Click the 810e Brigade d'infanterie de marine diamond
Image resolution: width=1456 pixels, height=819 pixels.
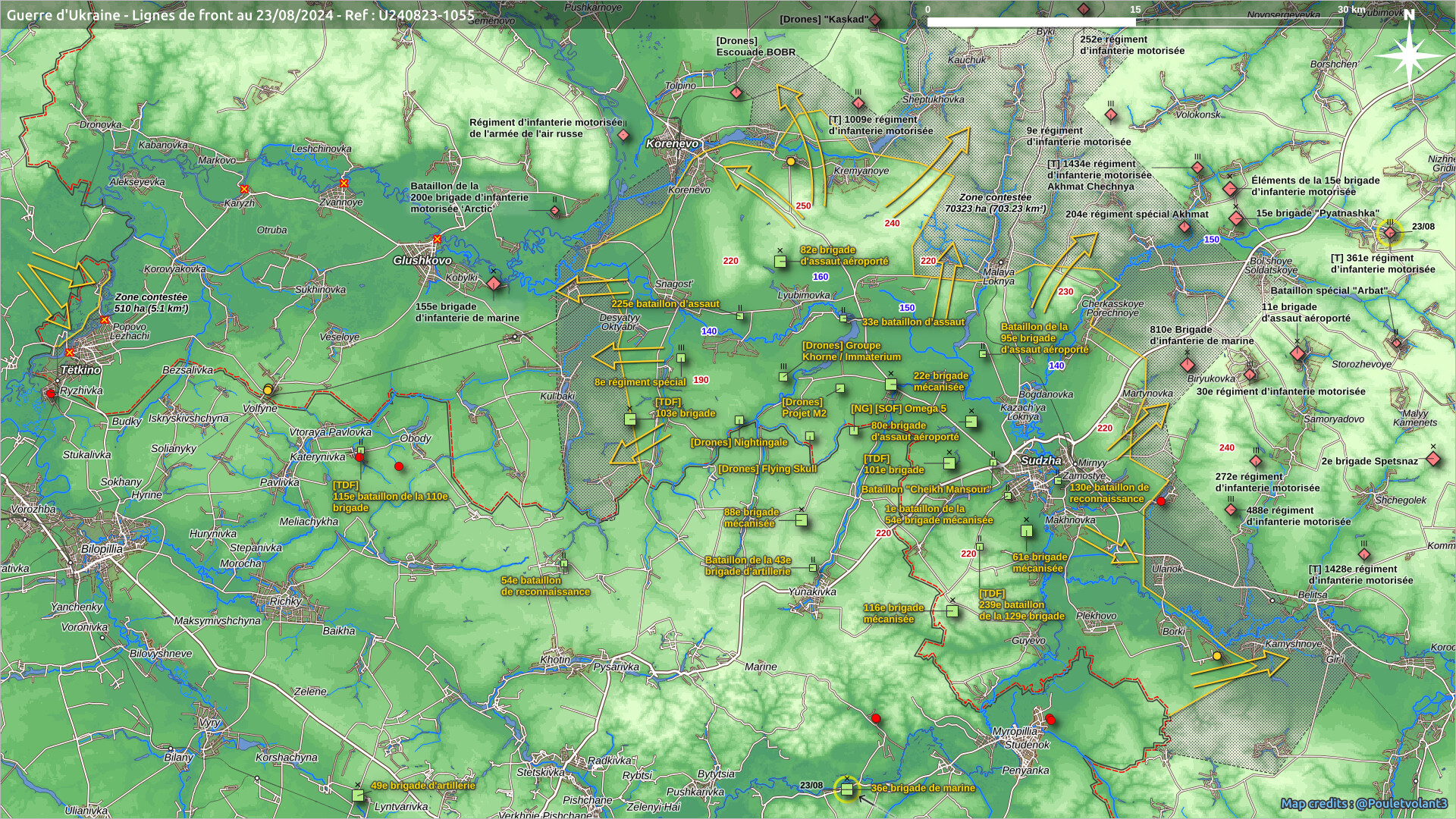pos(1188,365)
